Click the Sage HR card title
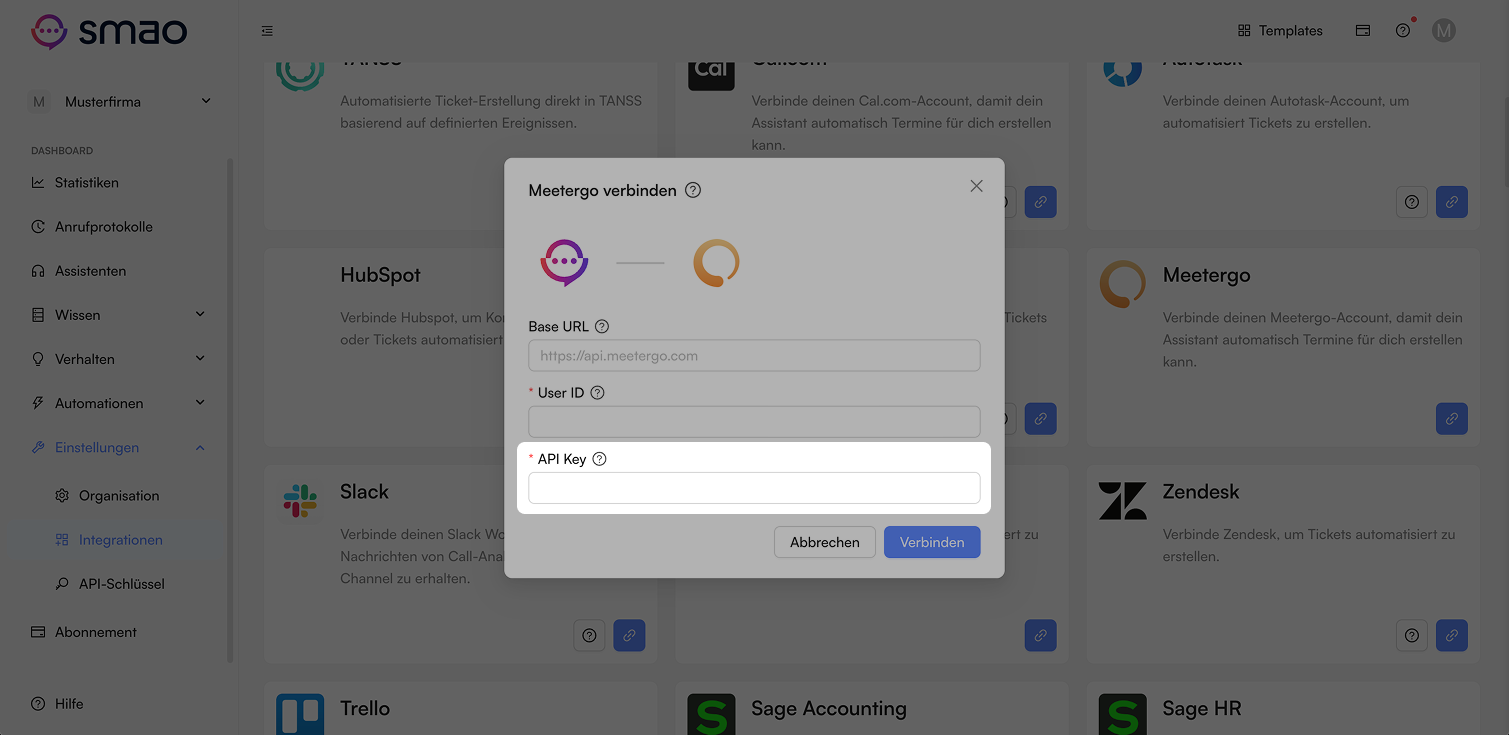 [x=1202, y=708]
